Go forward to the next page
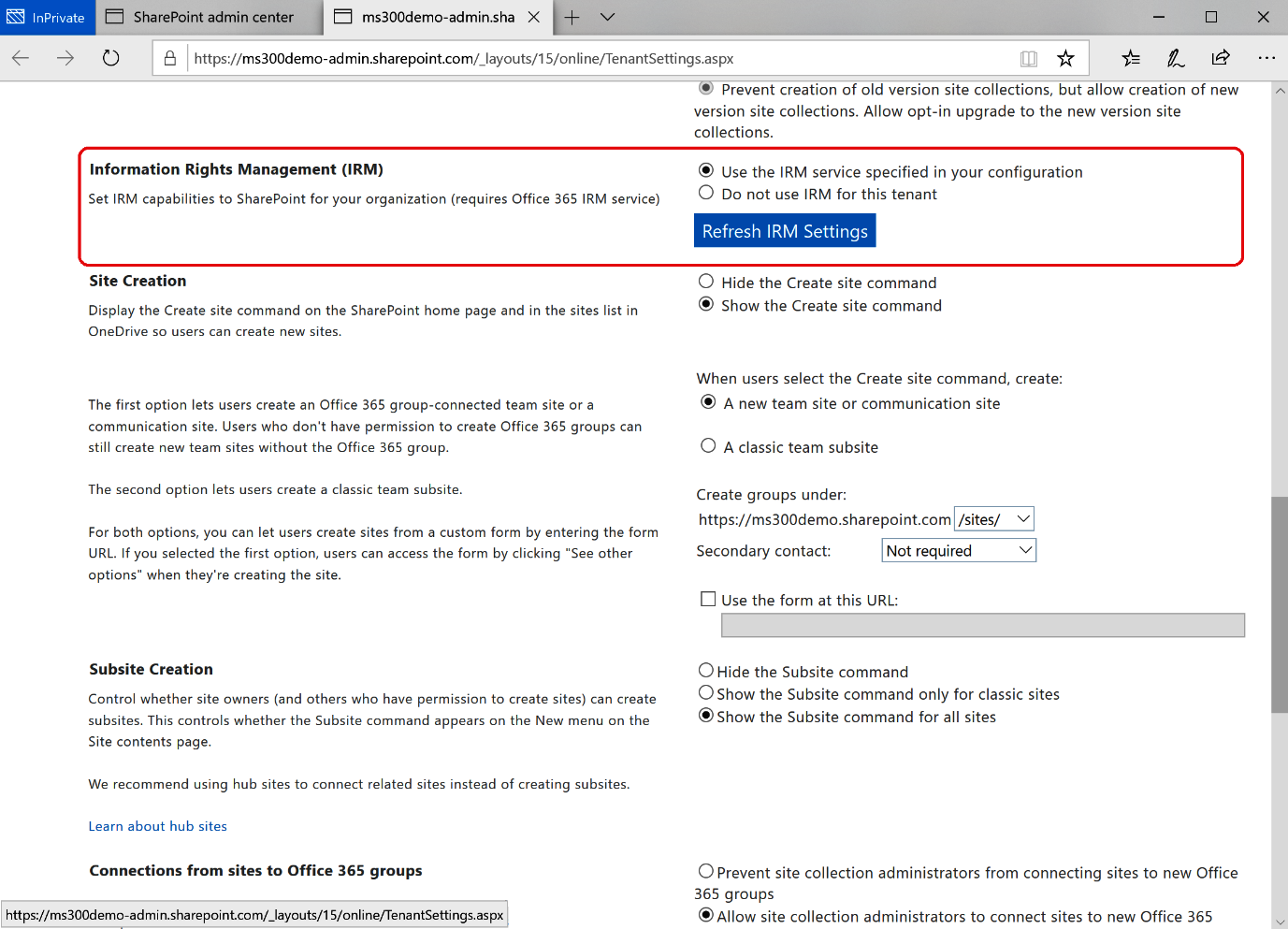Viewport: 1288px width, 929px height. click(65, 58)
